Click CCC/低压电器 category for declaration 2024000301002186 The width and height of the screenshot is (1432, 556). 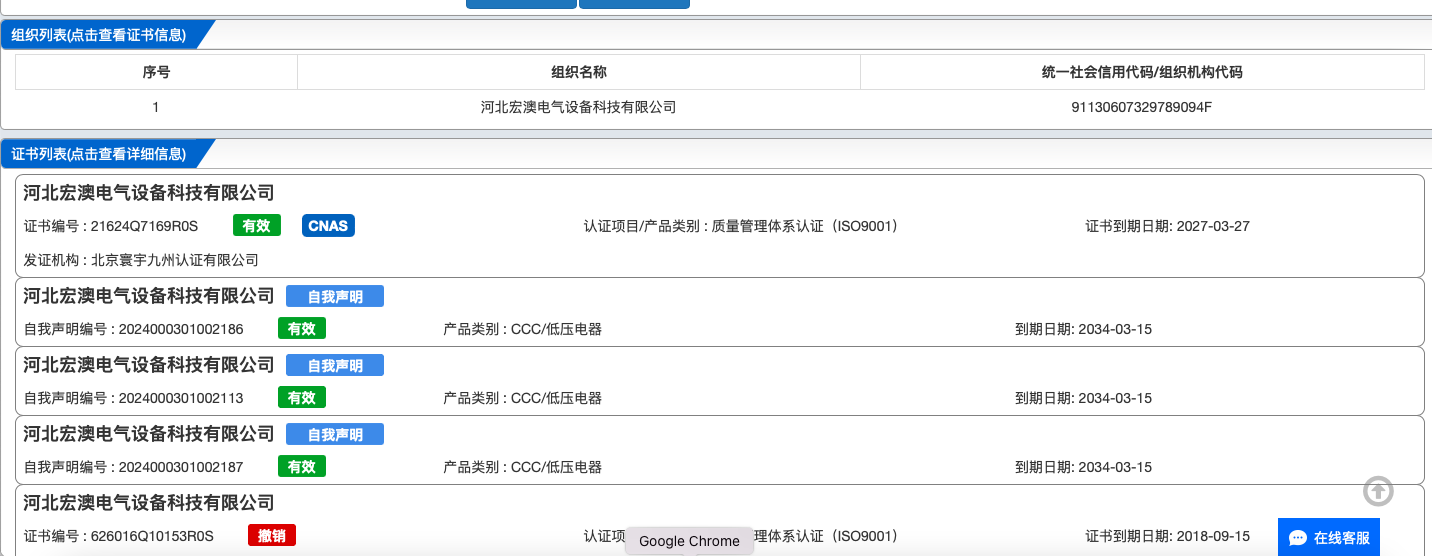pyautogui.click(x=556, y=329)
